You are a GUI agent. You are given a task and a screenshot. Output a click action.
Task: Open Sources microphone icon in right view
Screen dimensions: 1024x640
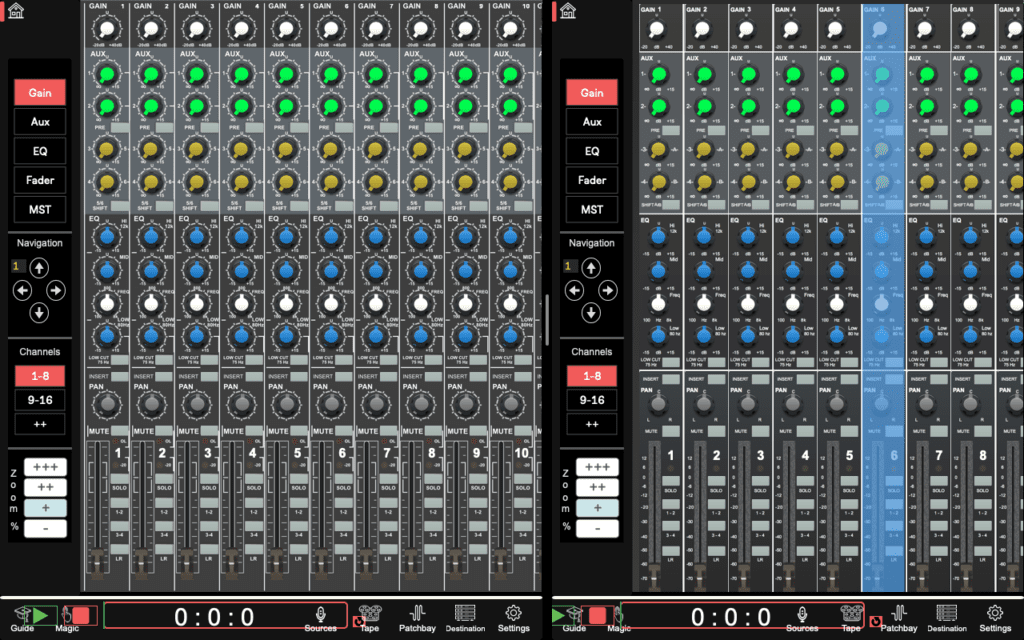(802, 614)
